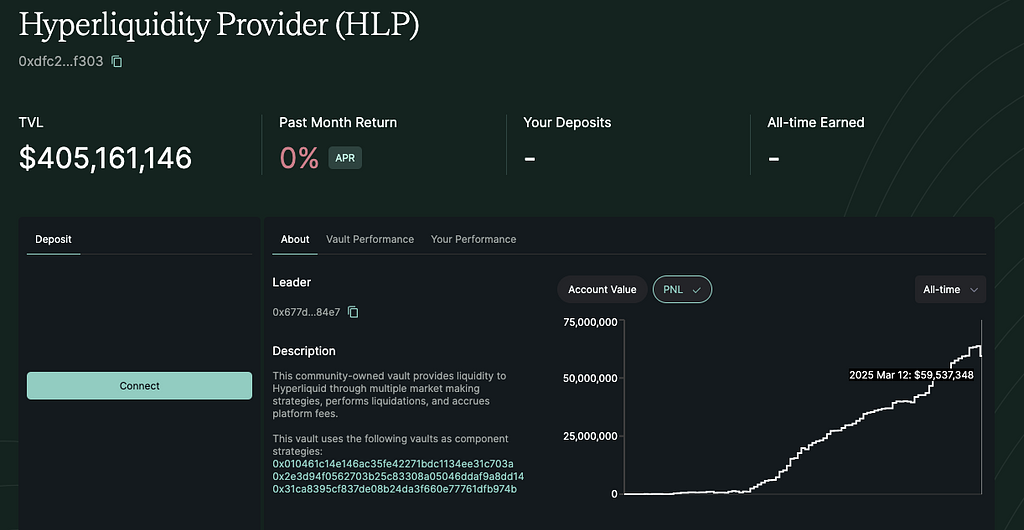Open the All-time range dropdown

pos(950,290)
